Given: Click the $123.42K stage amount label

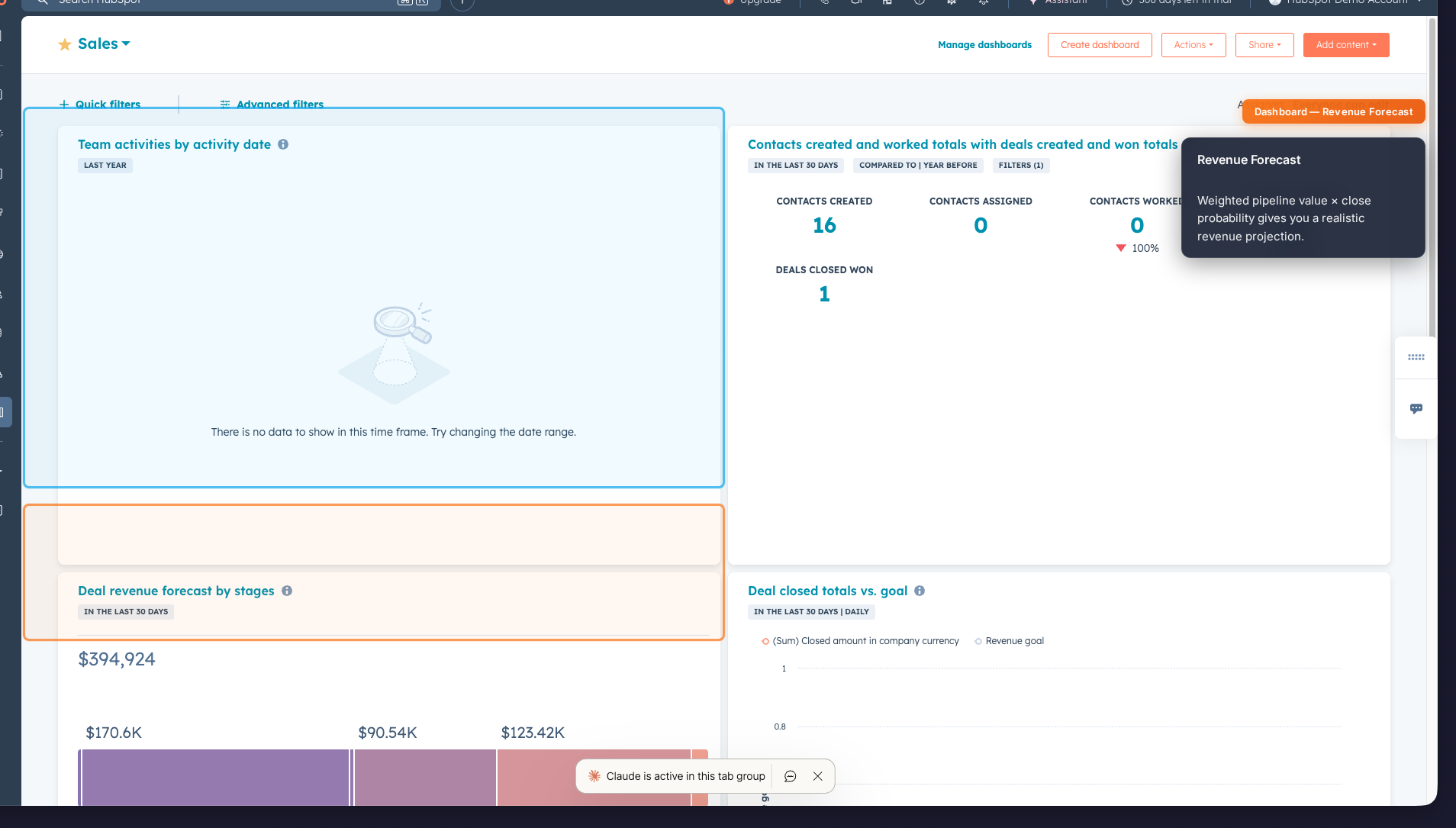Looking at the screenshot, I should (x=533, y=733).
